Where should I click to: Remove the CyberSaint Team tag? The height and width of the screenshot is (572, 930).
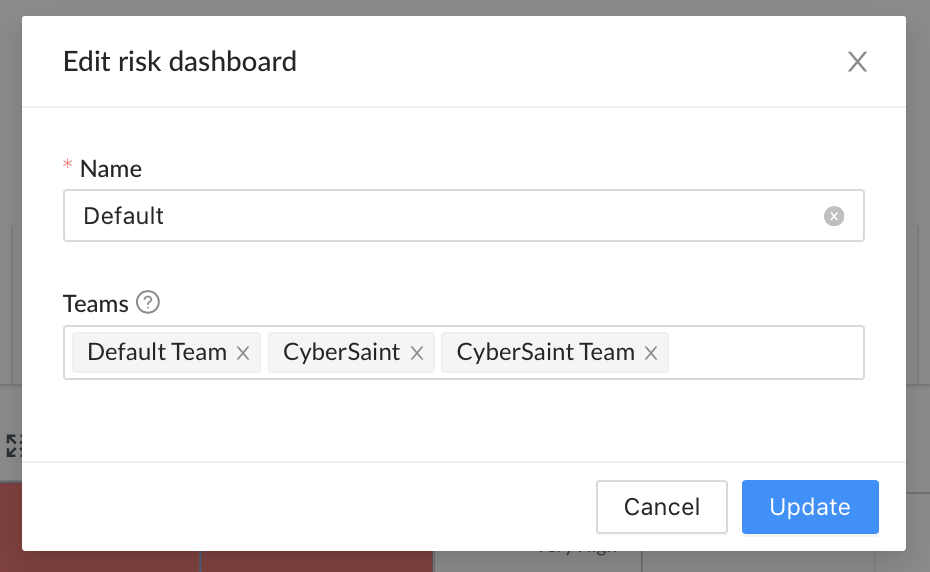click(651, 353)
